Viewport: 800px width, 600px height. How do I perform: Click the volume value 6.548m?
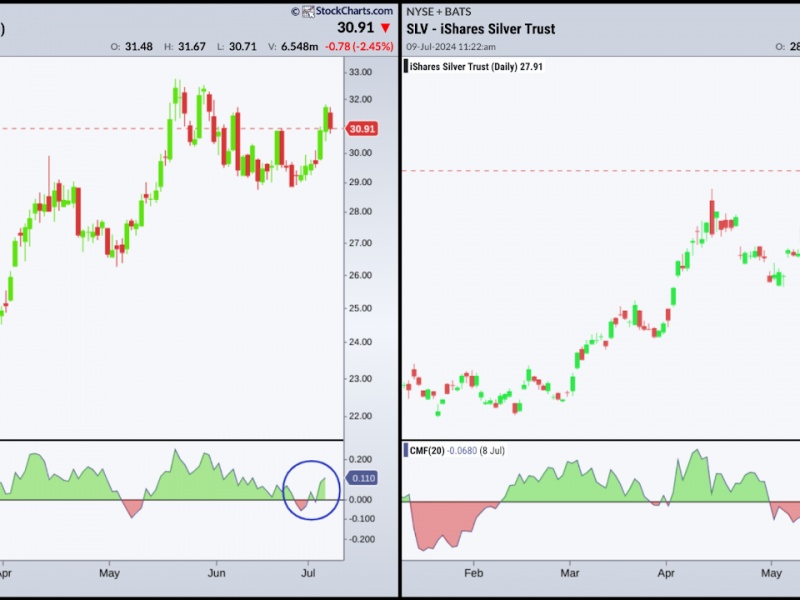point(299,46)
